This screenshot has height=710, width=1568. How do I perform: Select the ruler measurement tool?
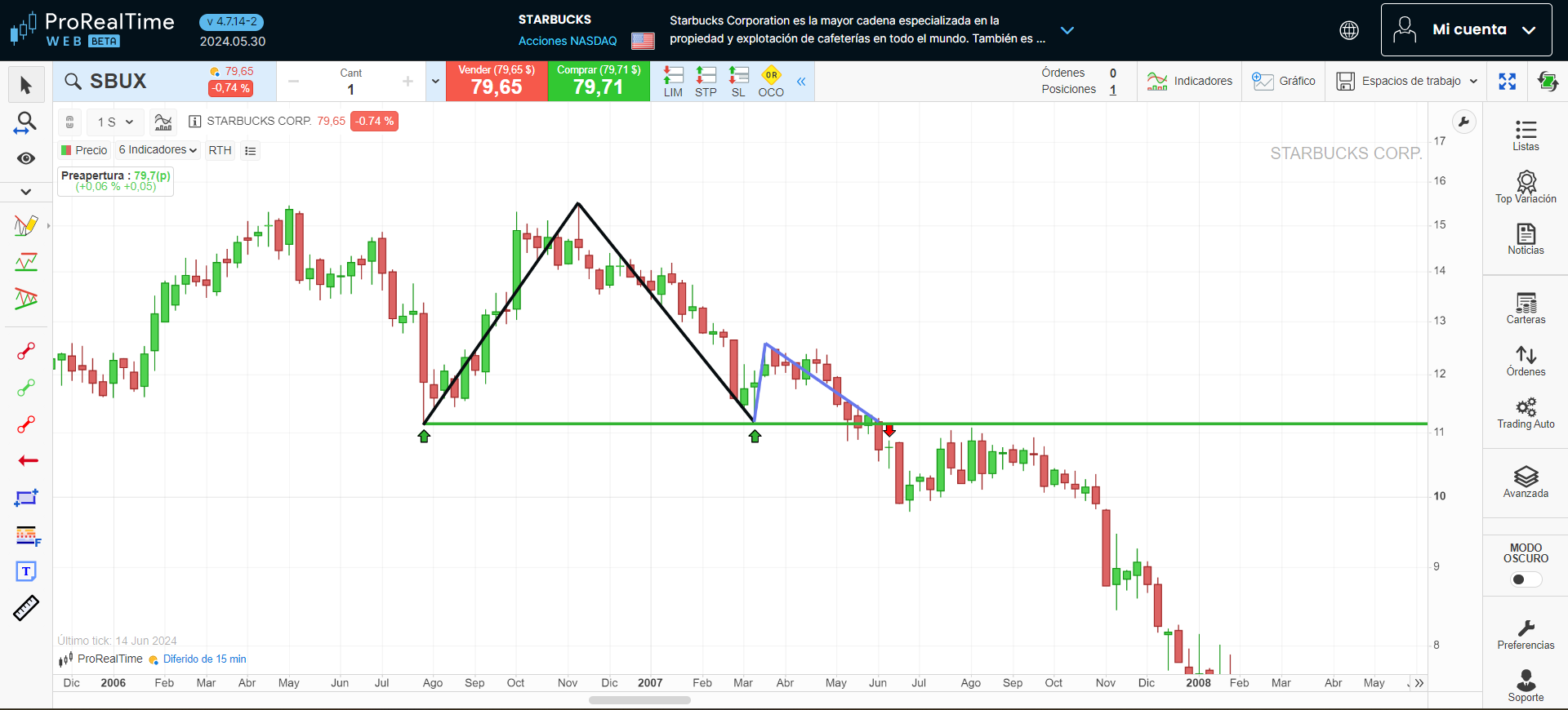tap(26, 608)
